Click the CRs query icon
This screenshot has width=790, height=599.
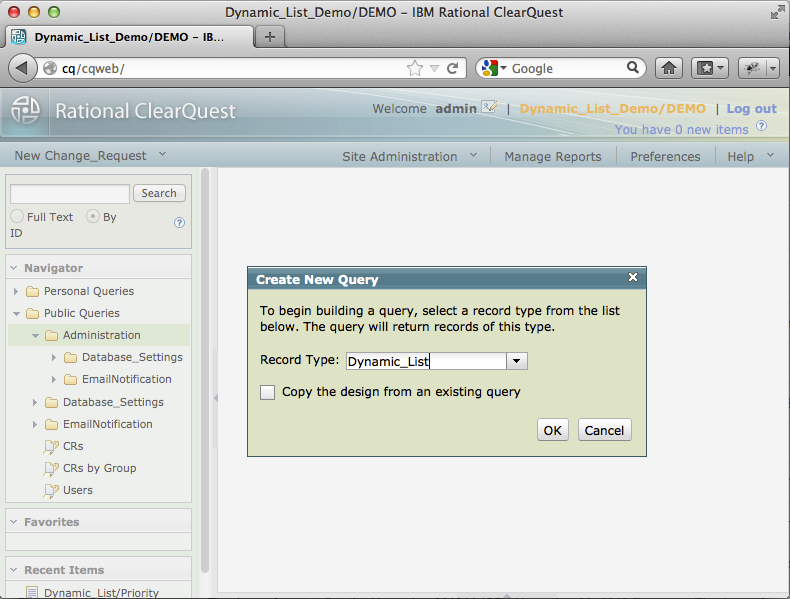point(51,447)
